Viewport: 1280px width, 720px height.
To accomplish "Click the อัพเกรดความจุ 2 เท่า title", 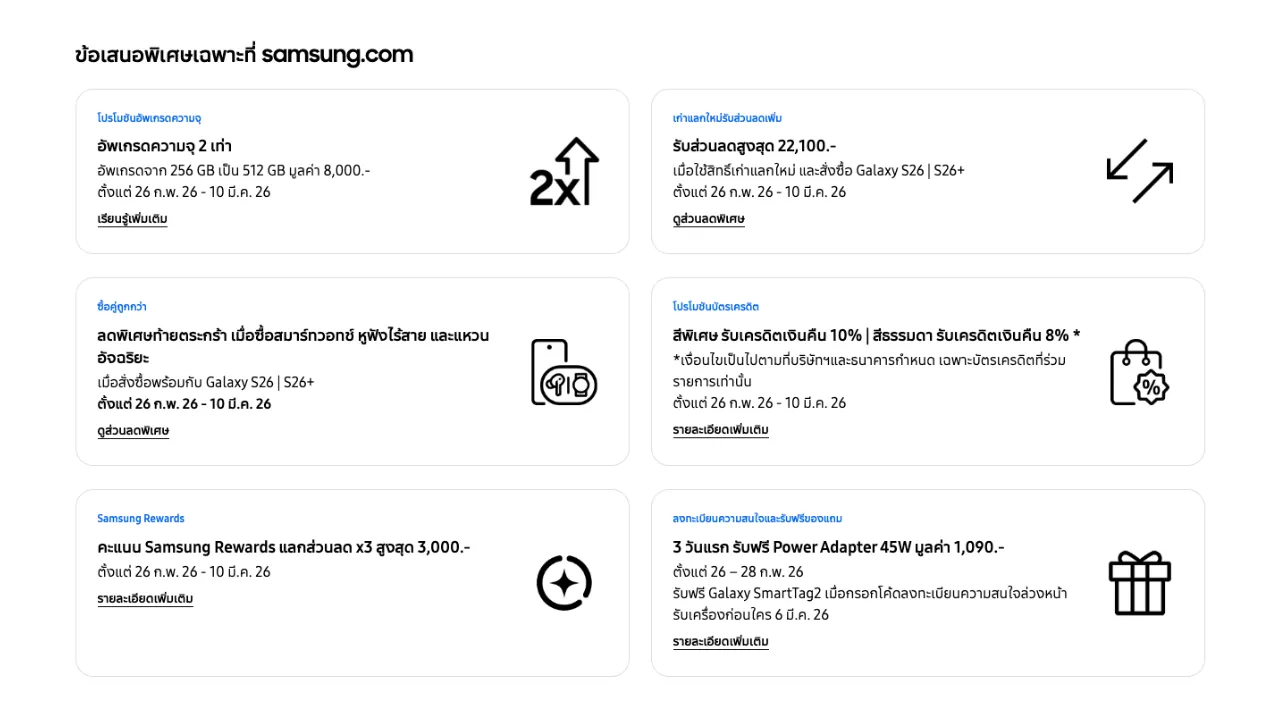I will click(165, 146).
